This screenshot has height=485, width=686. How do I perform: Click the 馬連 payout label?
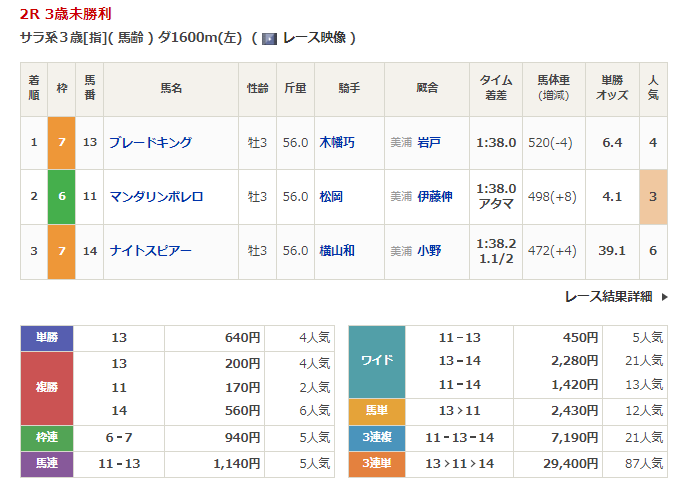click(46, 464)
